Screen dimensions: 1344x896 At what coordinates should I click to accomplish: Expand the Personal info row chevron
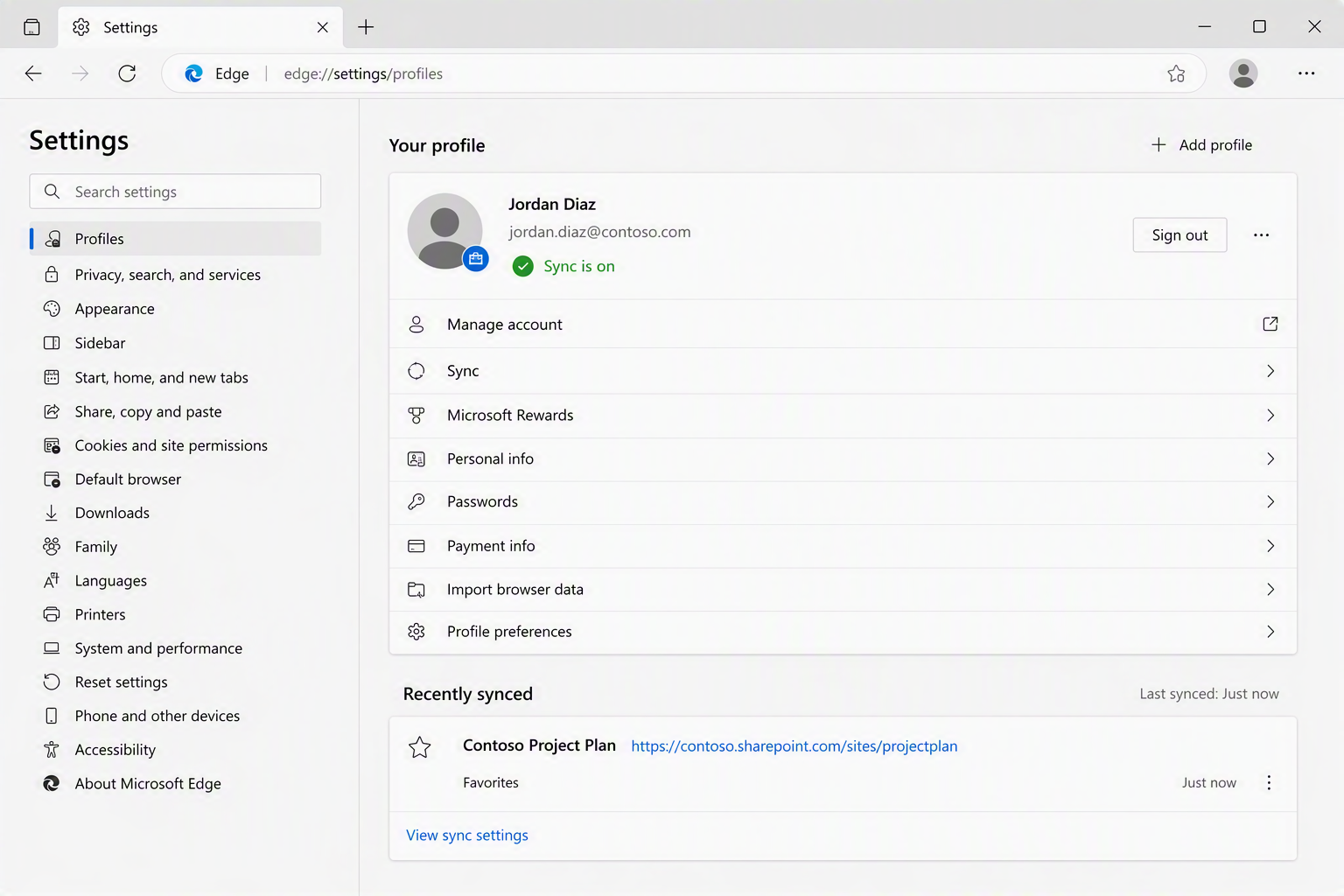pyautogui.click(x=1270, y=458)
